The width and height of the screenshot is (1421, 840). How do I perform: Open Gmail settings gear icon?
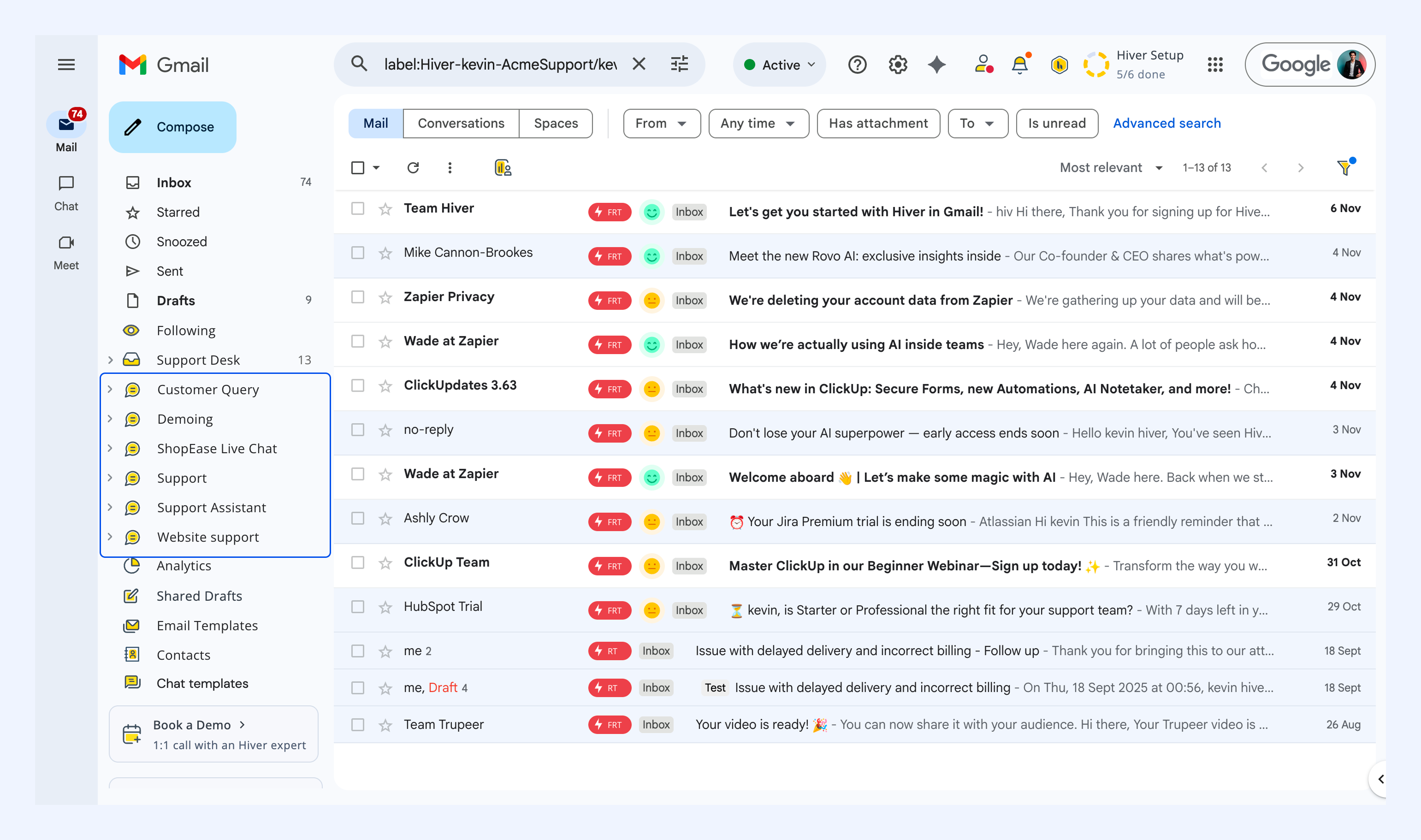[898, 65]
